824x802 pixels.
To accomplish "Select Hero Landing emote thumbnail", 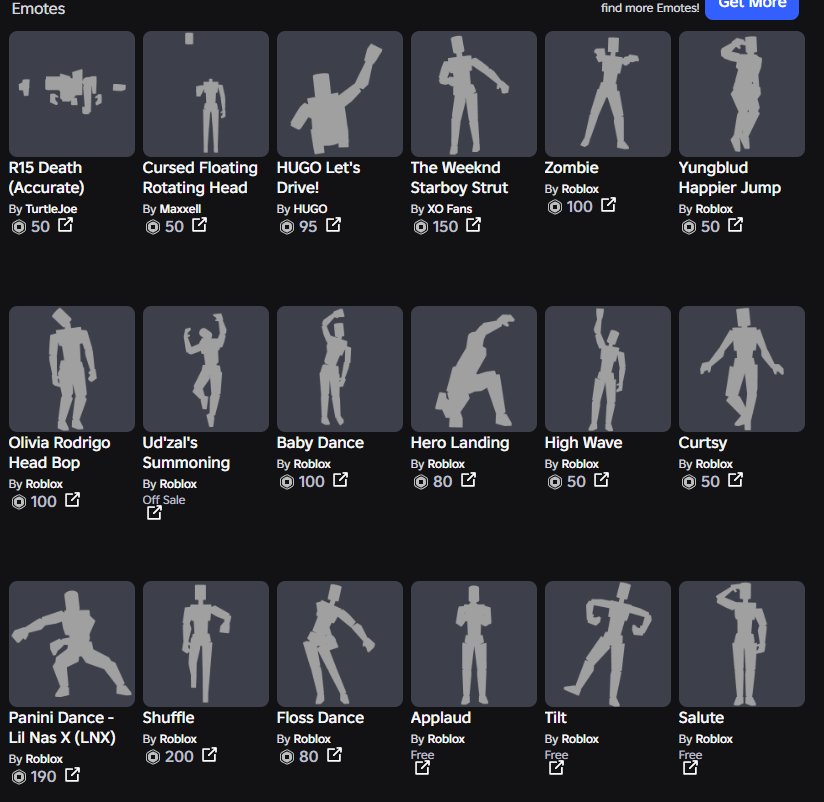I will coord(474,369).
